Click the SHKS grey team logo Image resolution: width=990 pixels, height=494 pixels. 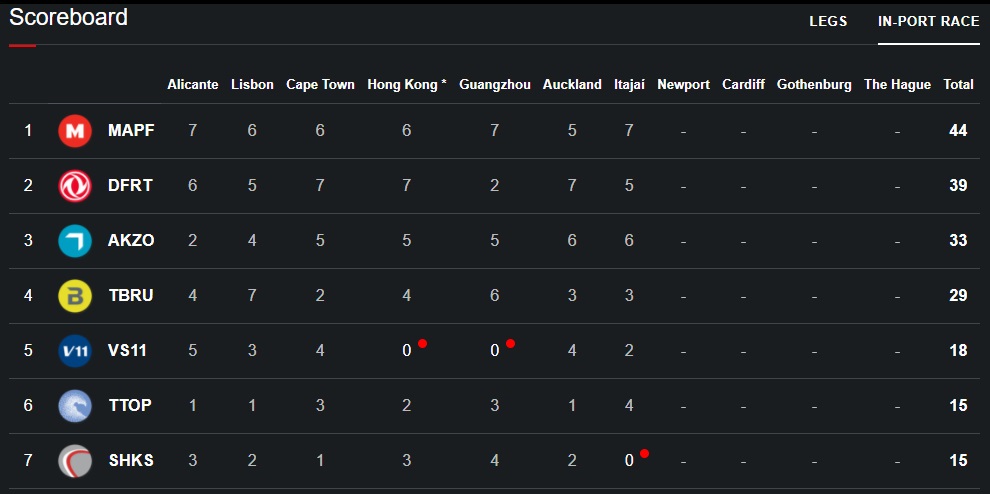(x=75, y=461)
